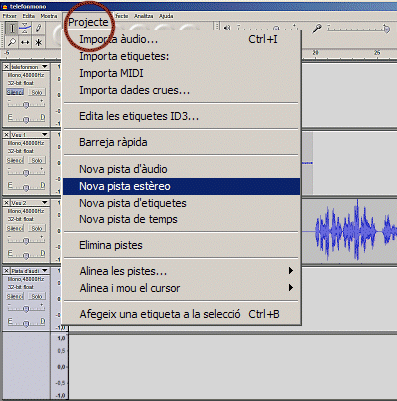
Task: Select the Time Shift arrows tool
Action: (x=25, y=42)
